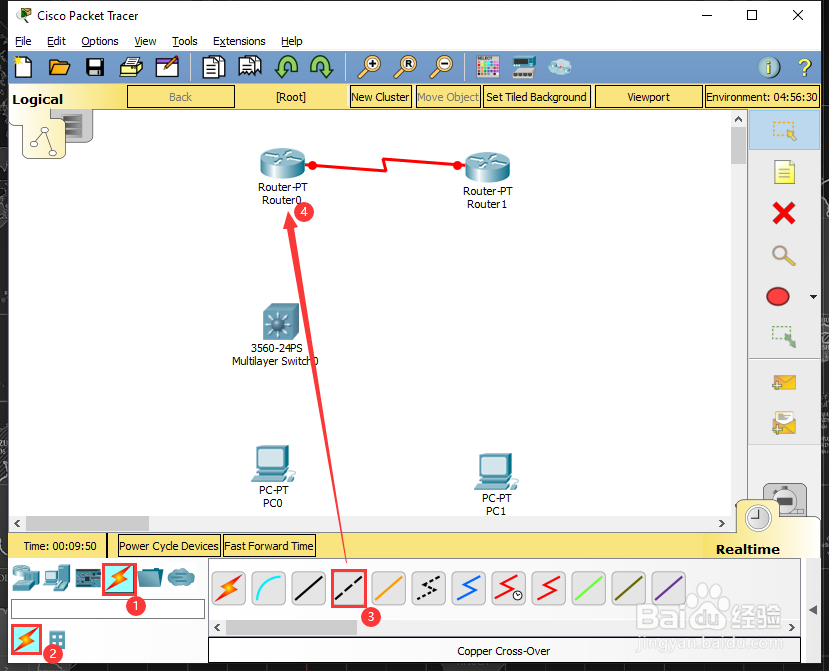
Task: Choose the Inspect magnifier tool
Action: [784, 255]
